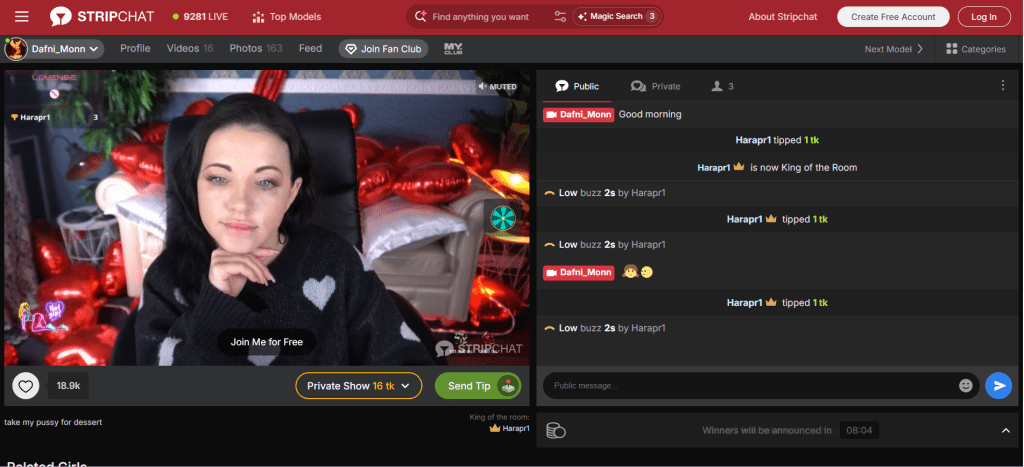Click the 'Good morning' chat message text
This screenshot has height=467, width=1024.
tap(650, 114)
